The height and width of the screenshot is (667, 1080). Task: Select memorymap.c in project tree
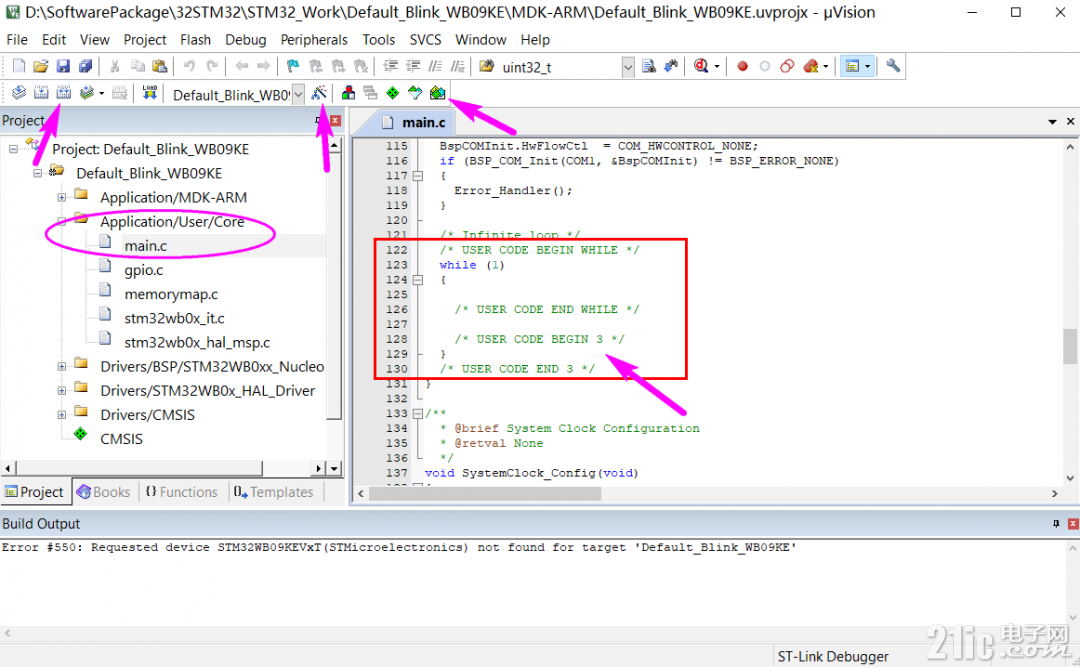coord(171,294)
